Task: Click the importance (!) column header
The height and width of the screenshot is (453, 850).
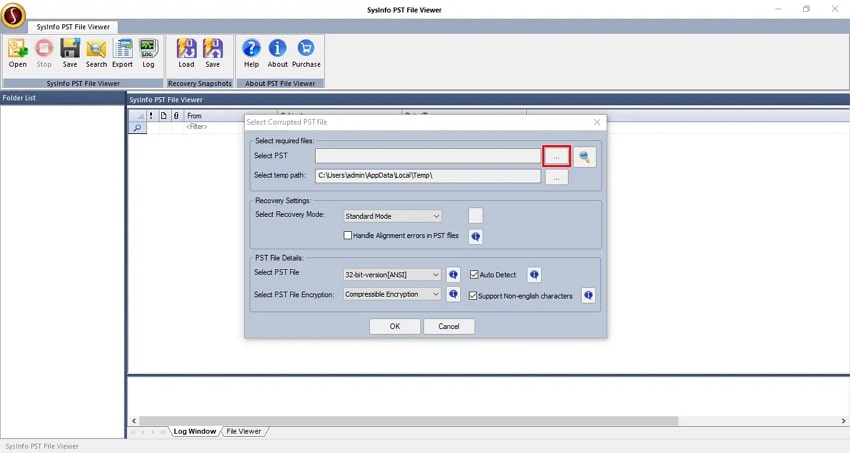Action: (151, 115)
